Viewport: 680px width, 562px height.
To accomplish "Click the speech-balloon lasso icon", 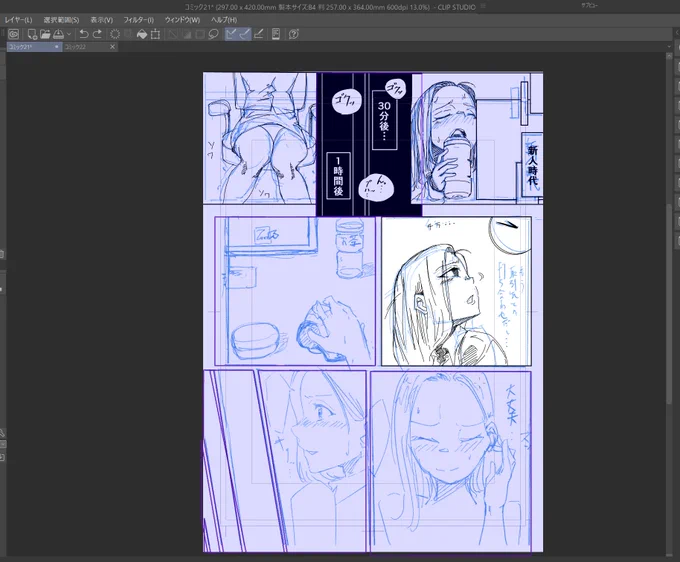I will click(x=213, y=34).
